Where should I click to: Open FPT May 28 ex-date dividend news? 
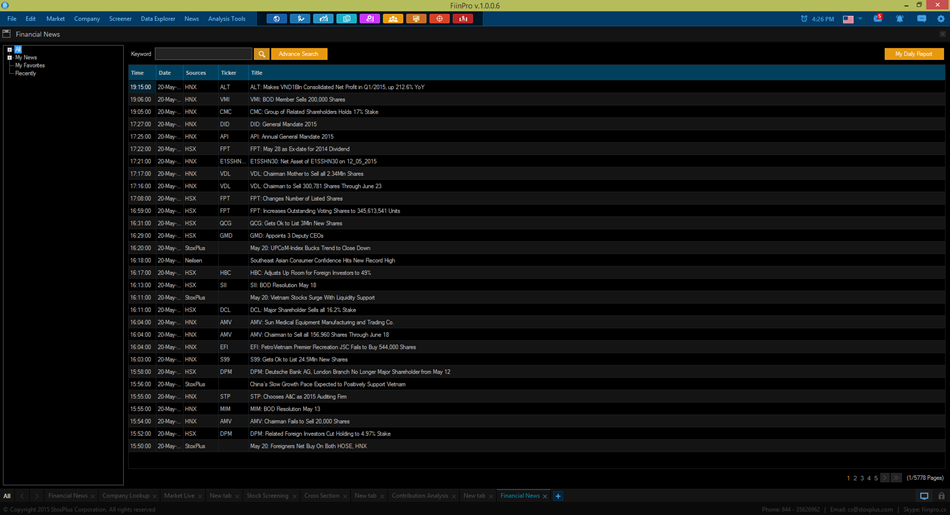[x=536, y=149]
